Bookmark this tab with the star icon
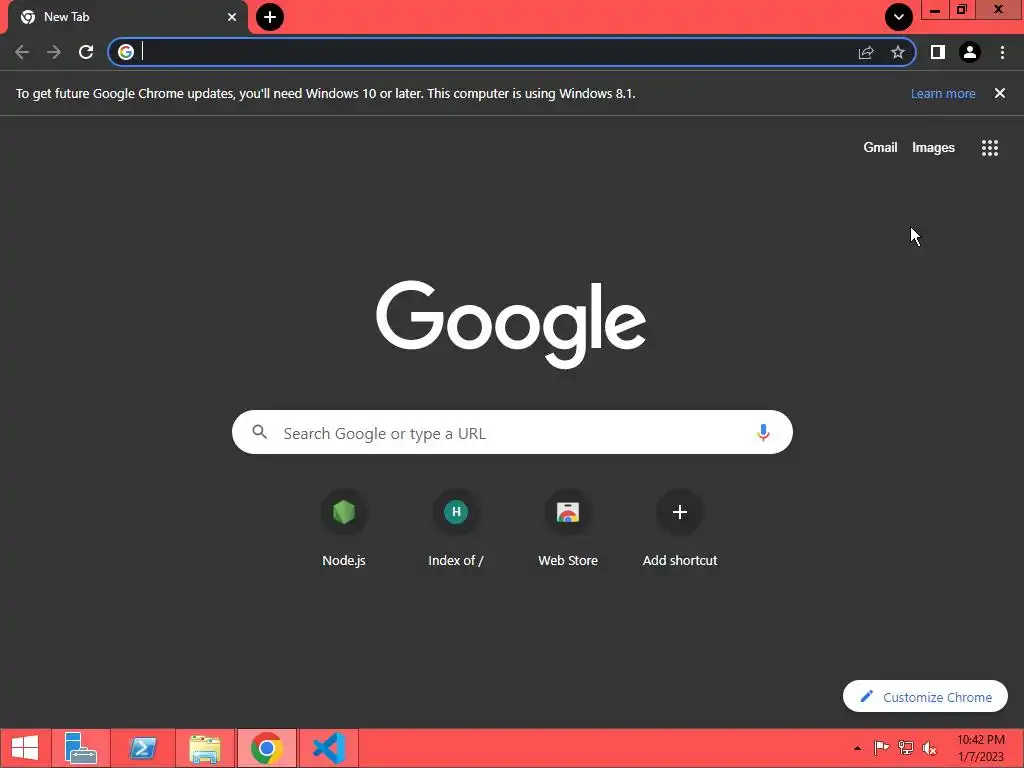The width and height of the screenshot is (1024, 768). (898, 52)
